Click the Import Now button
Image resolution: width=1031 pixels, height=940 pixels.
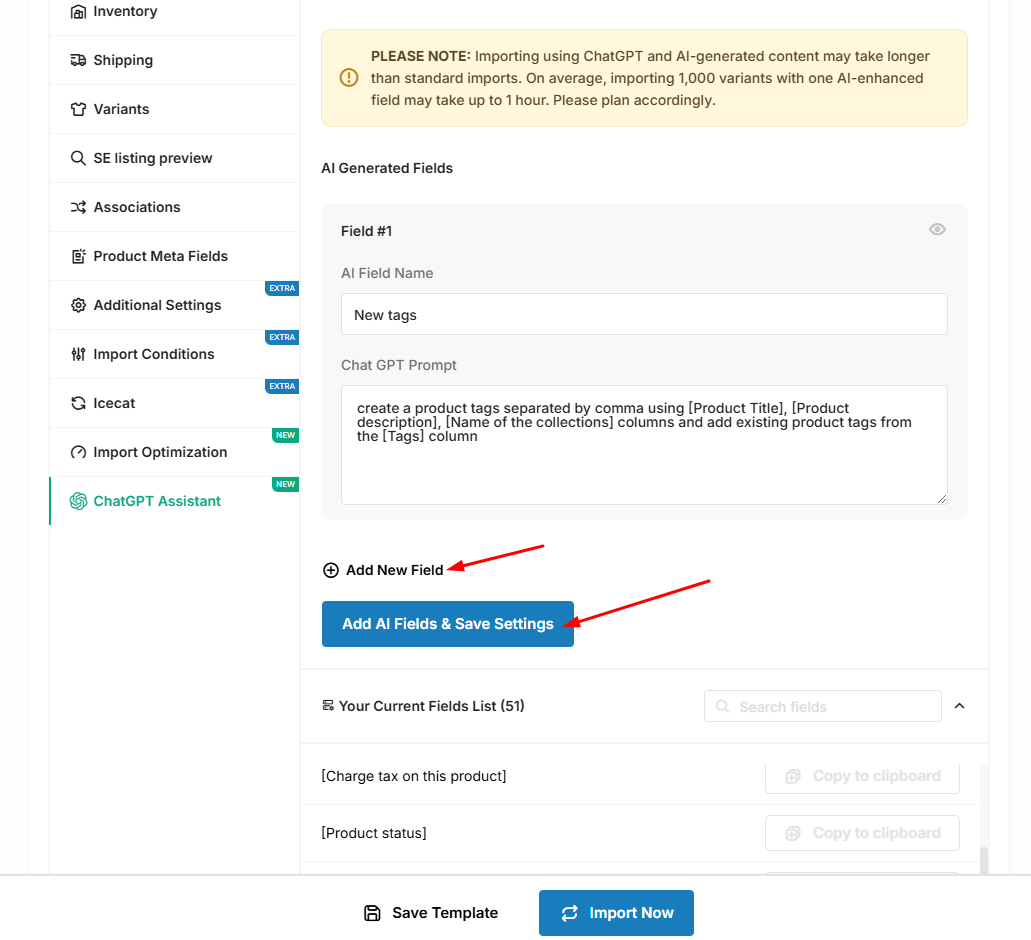(616, 913)
